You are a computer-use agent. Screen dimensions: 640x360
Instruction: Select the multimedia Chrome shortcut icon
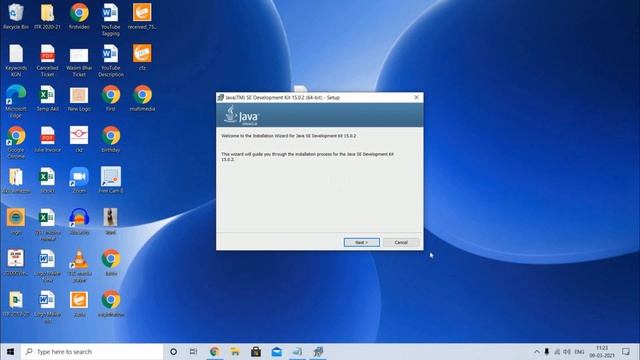tap(142, 98)
